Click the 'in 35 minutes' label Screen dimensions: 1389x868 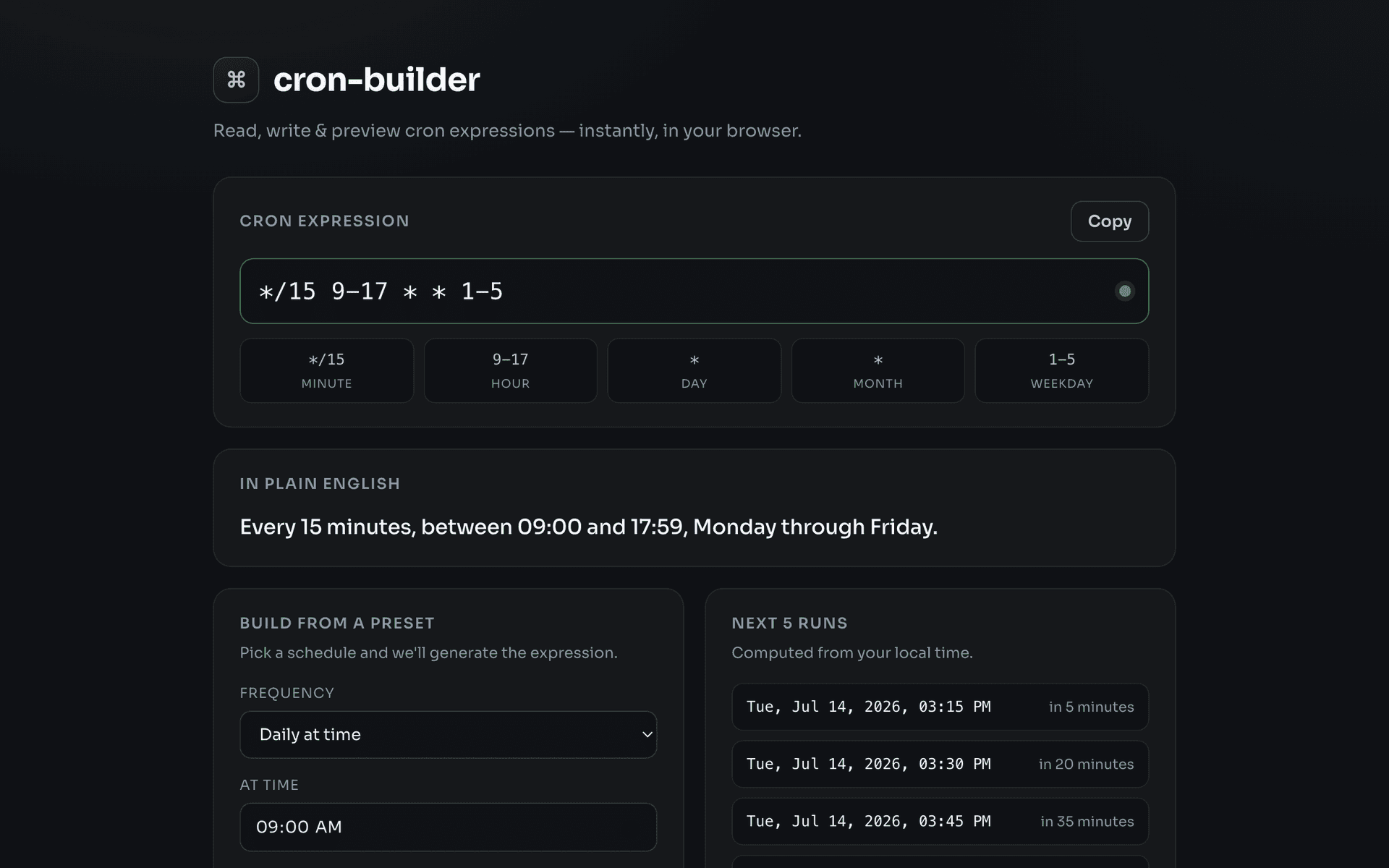click(1087, 821)
